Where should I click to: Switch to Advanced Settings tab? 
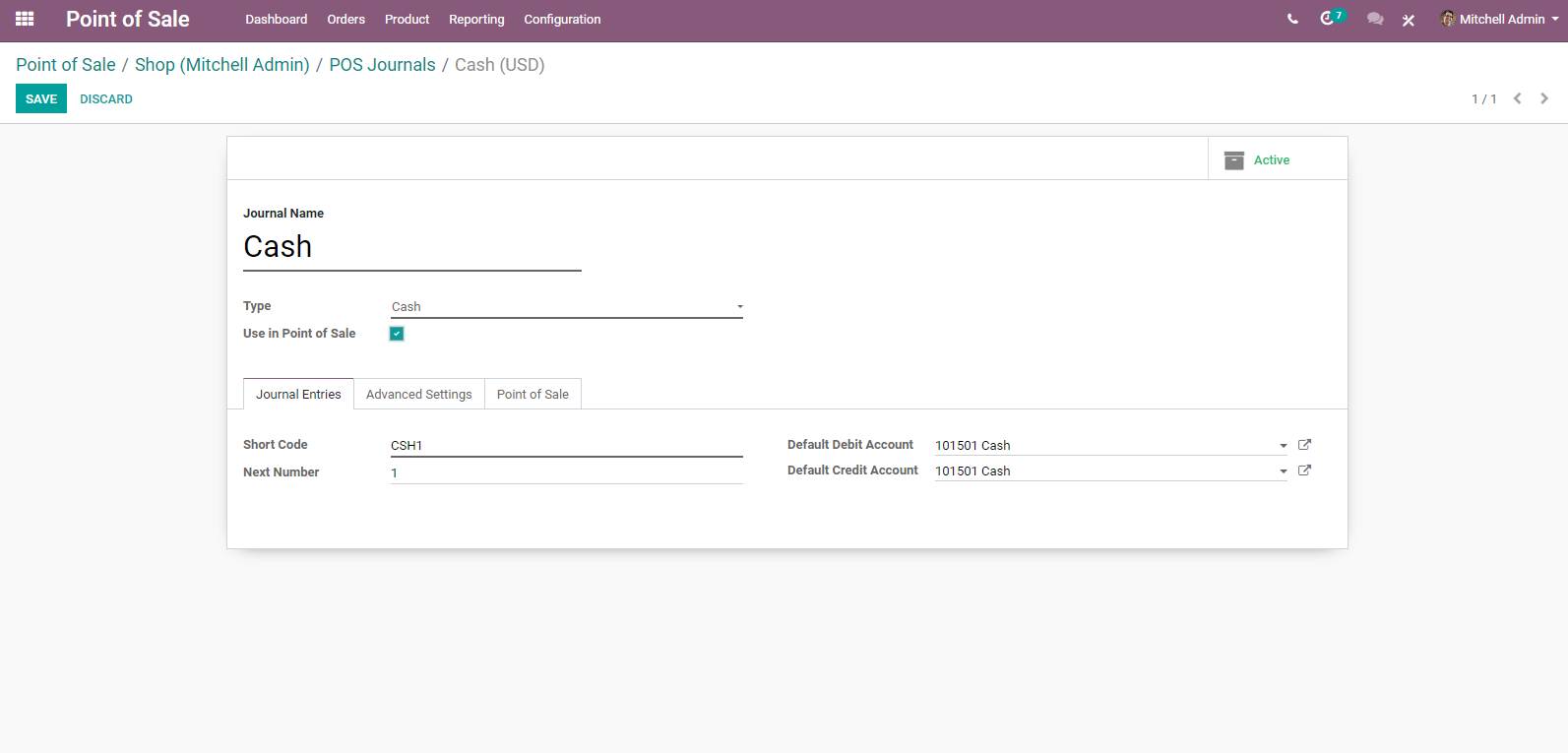coord(419,394)
